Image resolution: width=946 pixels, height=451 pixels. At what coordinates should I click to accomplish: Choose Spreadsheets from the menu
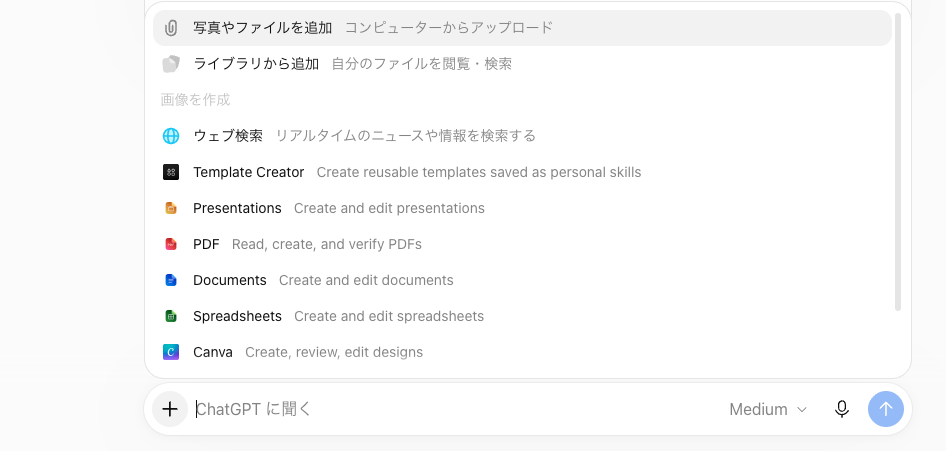(522, 317)
